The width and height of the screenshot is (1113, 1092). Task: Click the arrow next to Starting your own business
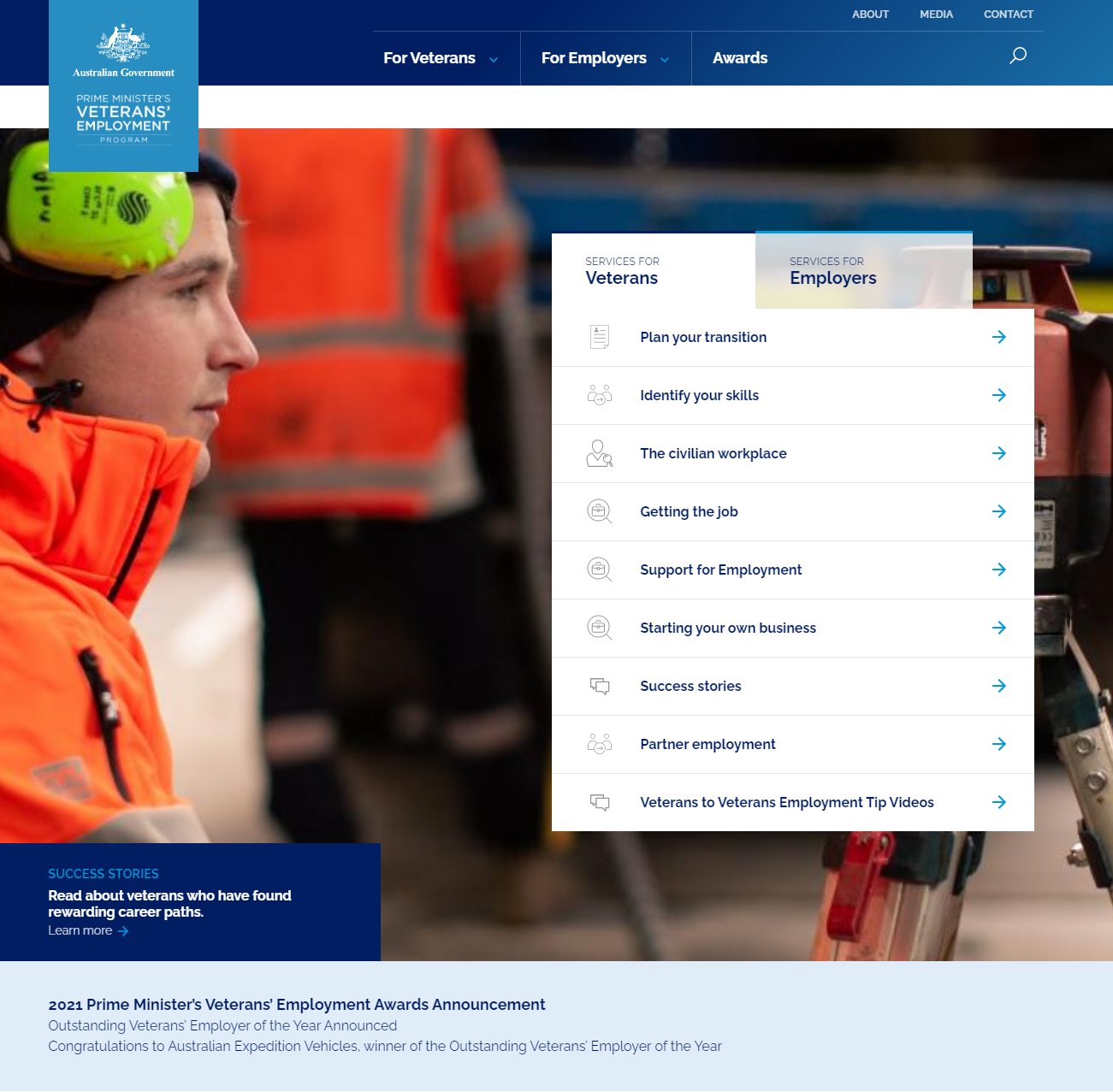(x=998, y=628)
